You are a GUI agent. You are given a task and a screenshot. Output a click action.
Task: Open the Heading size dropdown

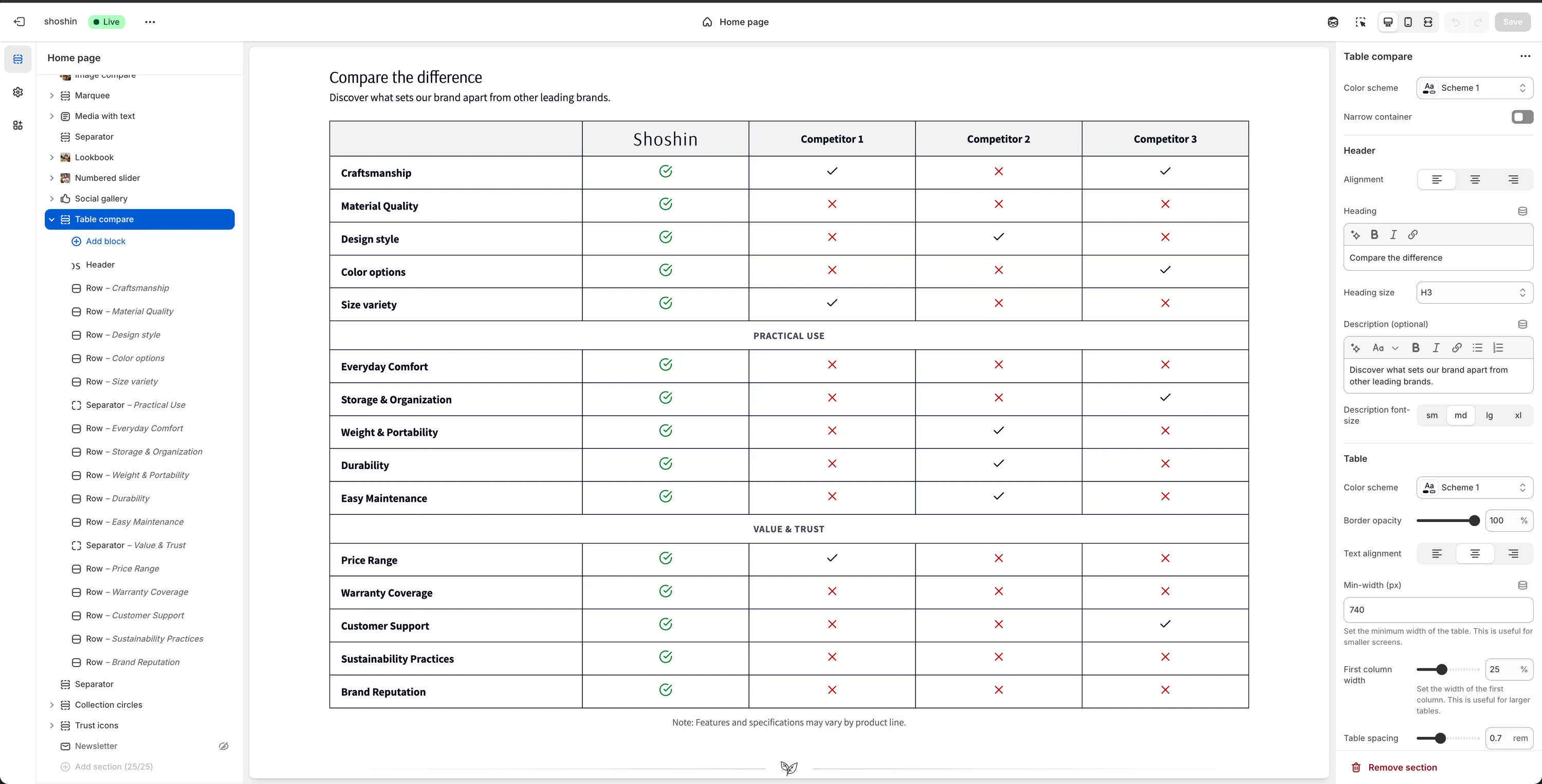pos(1474,293)
